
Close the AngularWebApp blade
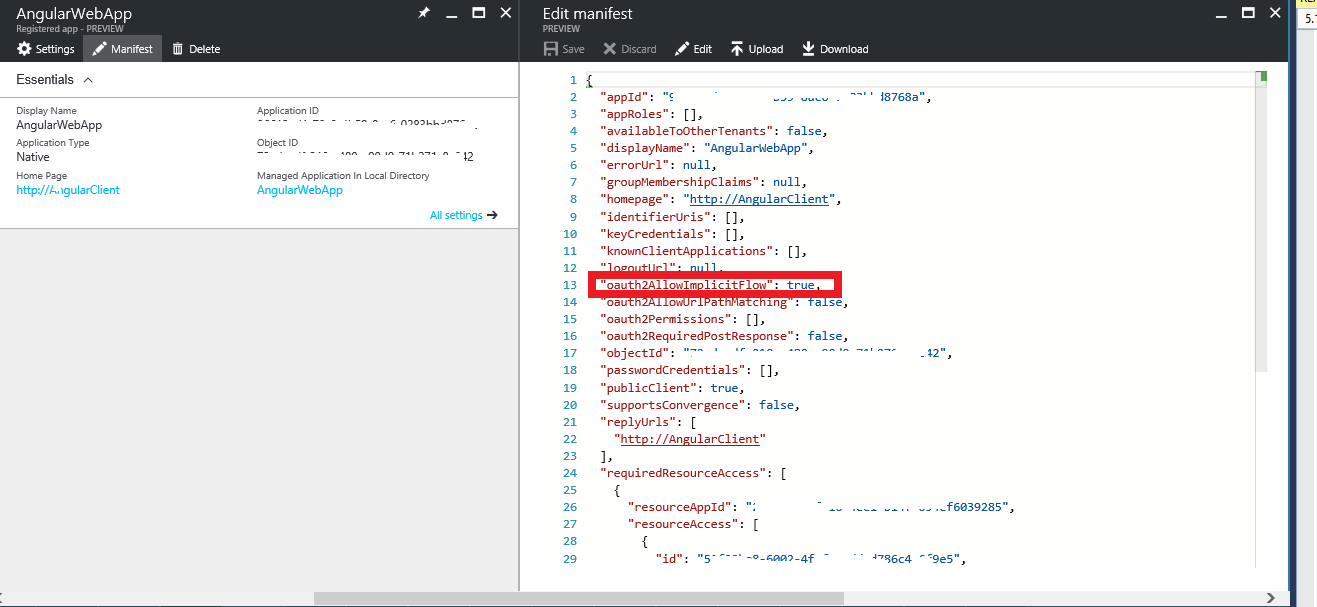506,13
